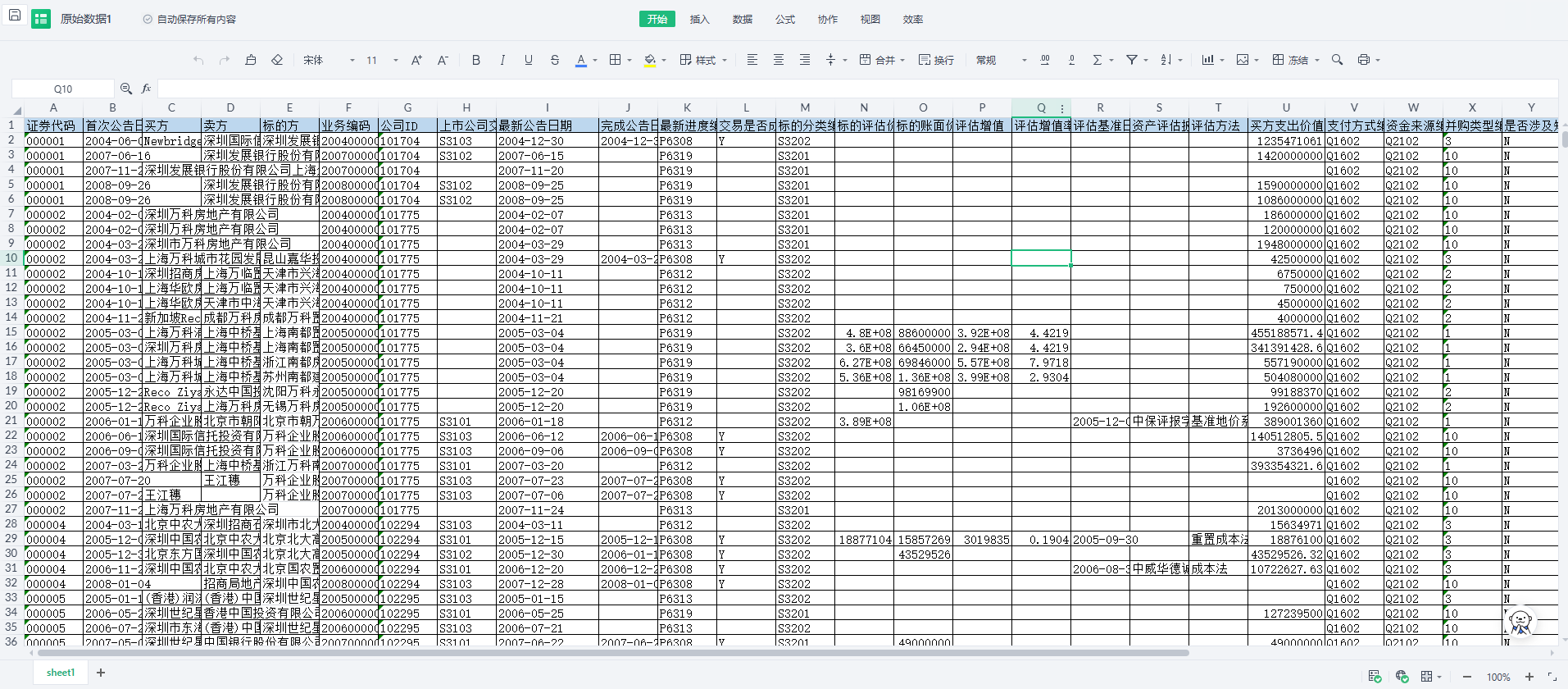The width and height of the screenshot is (1568, 689).
Task: Toggle italic formatting
Action: [502, 60]
